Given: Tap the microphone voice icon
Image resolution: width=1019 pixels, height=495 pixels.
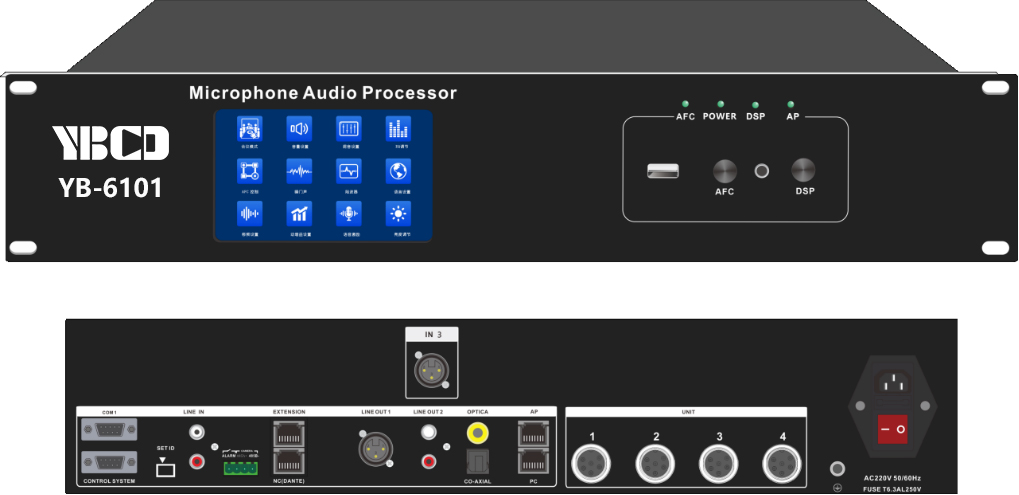Looking at the screenshot, I should pyautogui.click(x=349, y=213).
